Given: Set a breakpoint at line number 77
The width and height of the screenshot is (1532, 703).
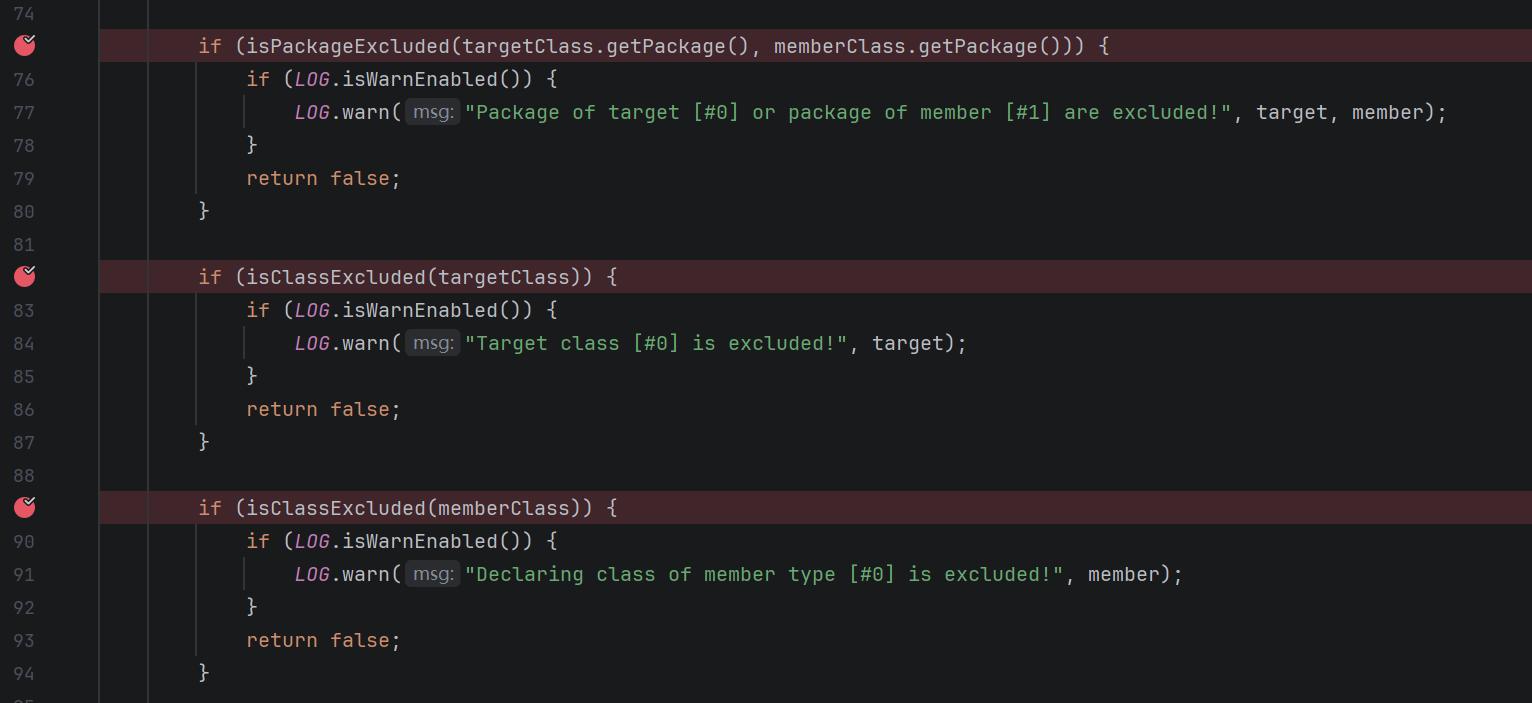Looking at the screenshot, I should coord(24,112).
